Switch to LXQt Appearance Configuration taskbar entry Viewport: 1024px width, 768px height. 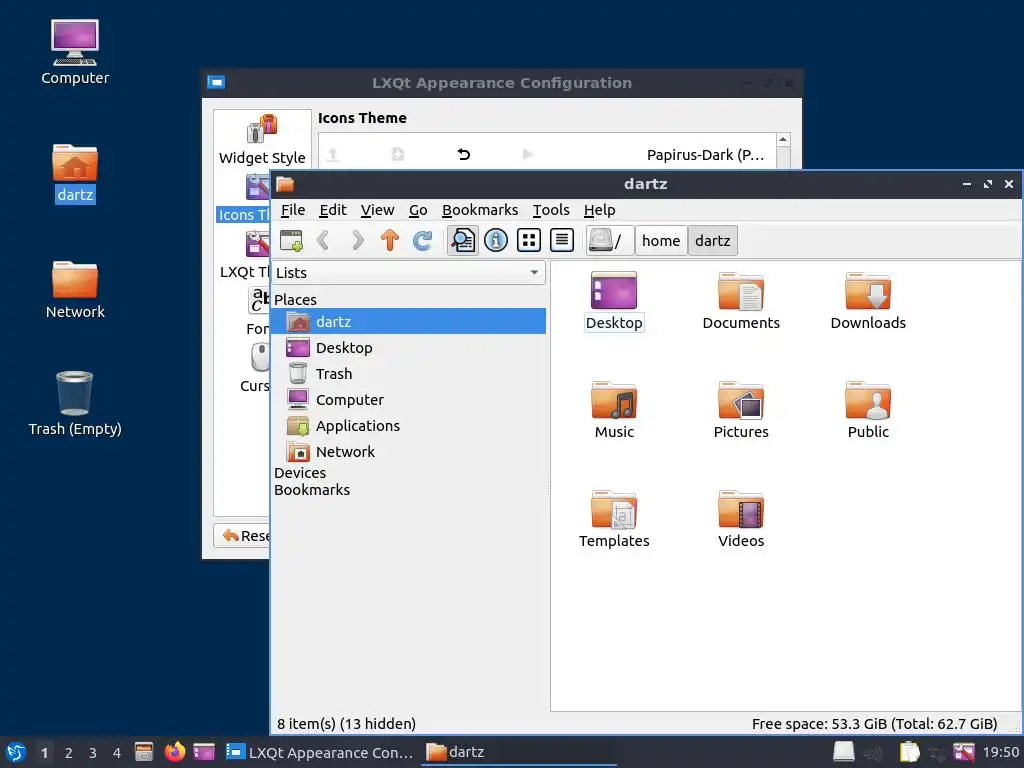(x=319, y=752)
